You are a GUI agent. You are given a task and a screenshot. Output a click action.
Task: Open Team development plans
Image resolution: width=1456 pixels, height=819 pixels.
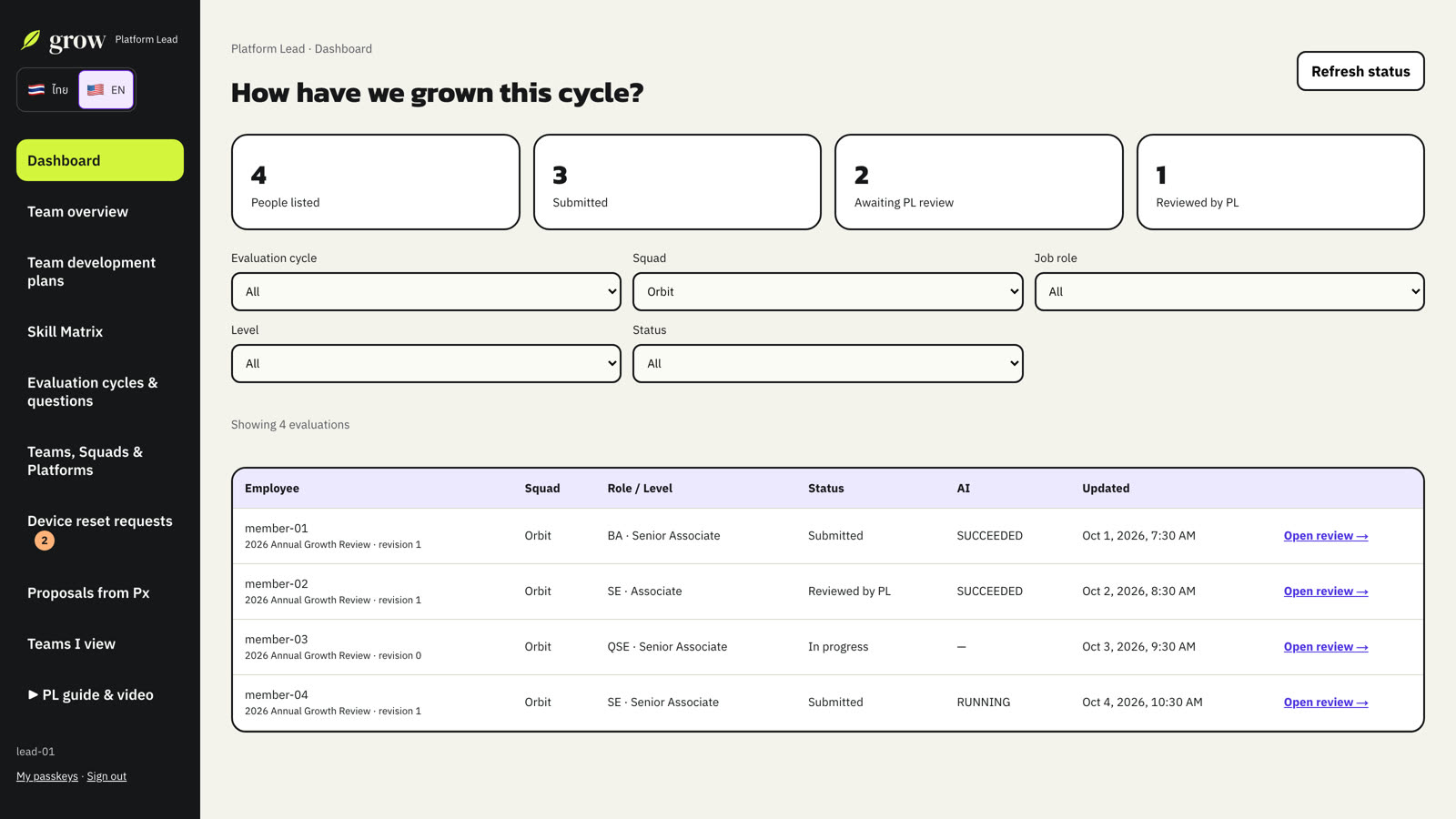tap(100, 271)
